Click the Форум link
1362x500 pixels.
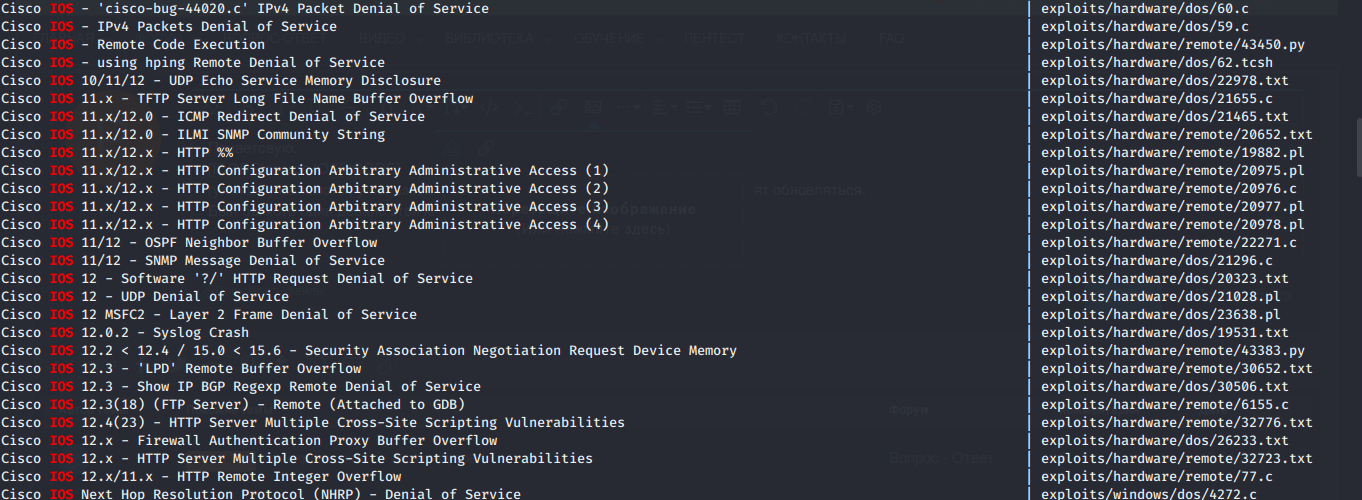(x=909, y=409)
